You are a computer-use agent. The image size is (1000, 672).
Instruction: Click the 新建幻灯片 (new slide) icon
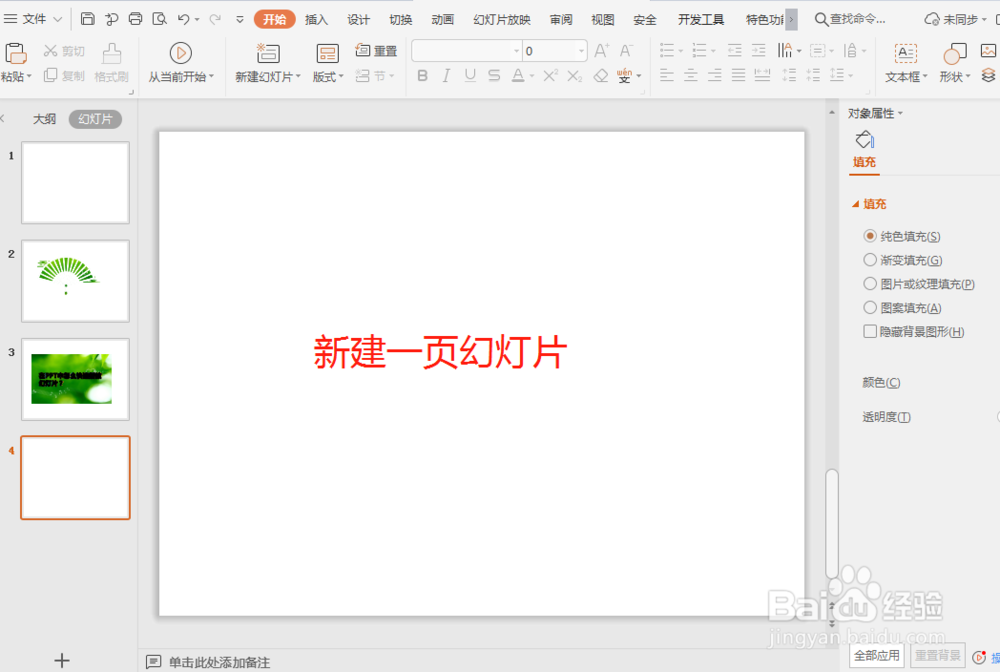266,53
